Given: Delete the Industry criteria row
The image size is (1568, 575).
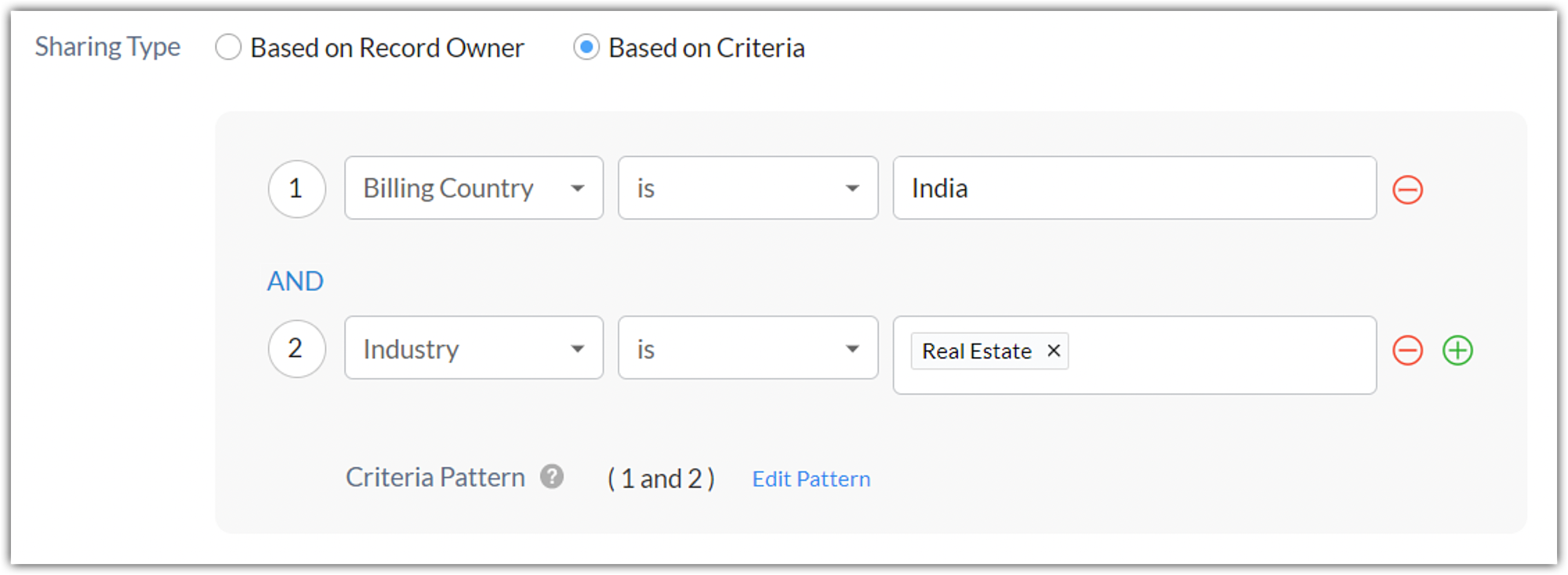Looking at the screenshot, I should pyautogui.click(x=1407, y=350).
